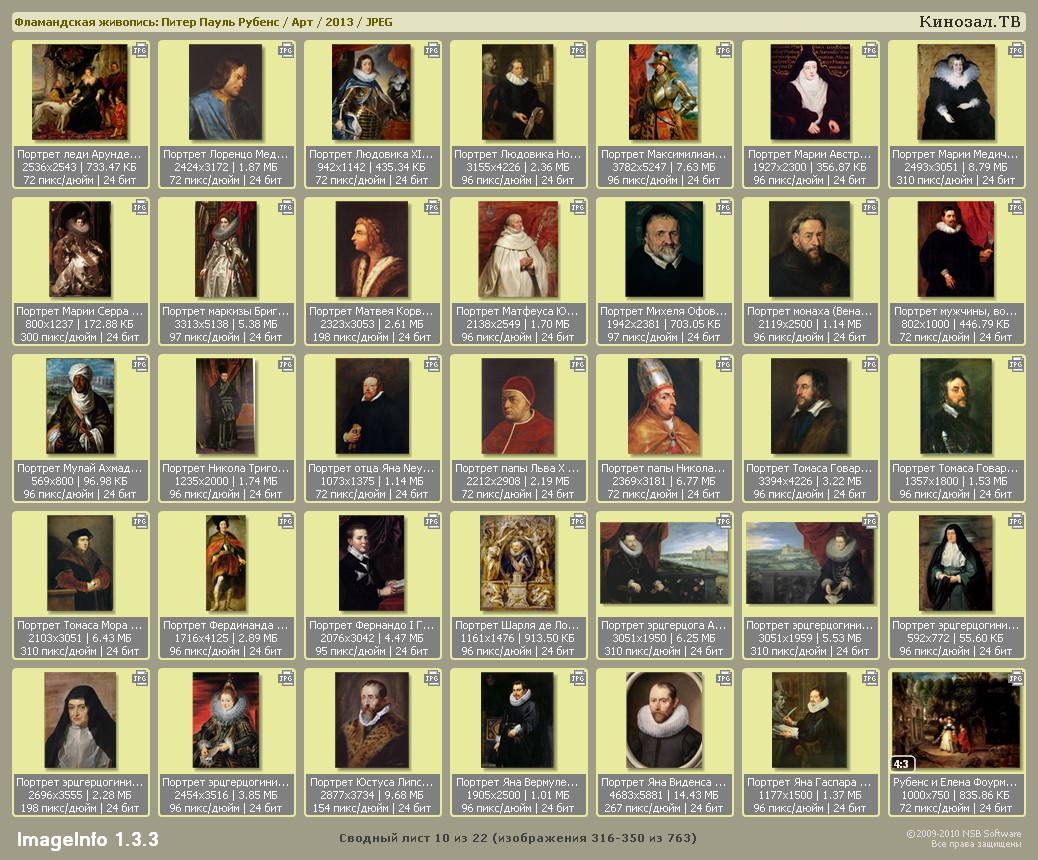Select the Портрет Максимилиана armored portrait thumbnail
The width and height of the screenshot is (1038, 860).
664,92
